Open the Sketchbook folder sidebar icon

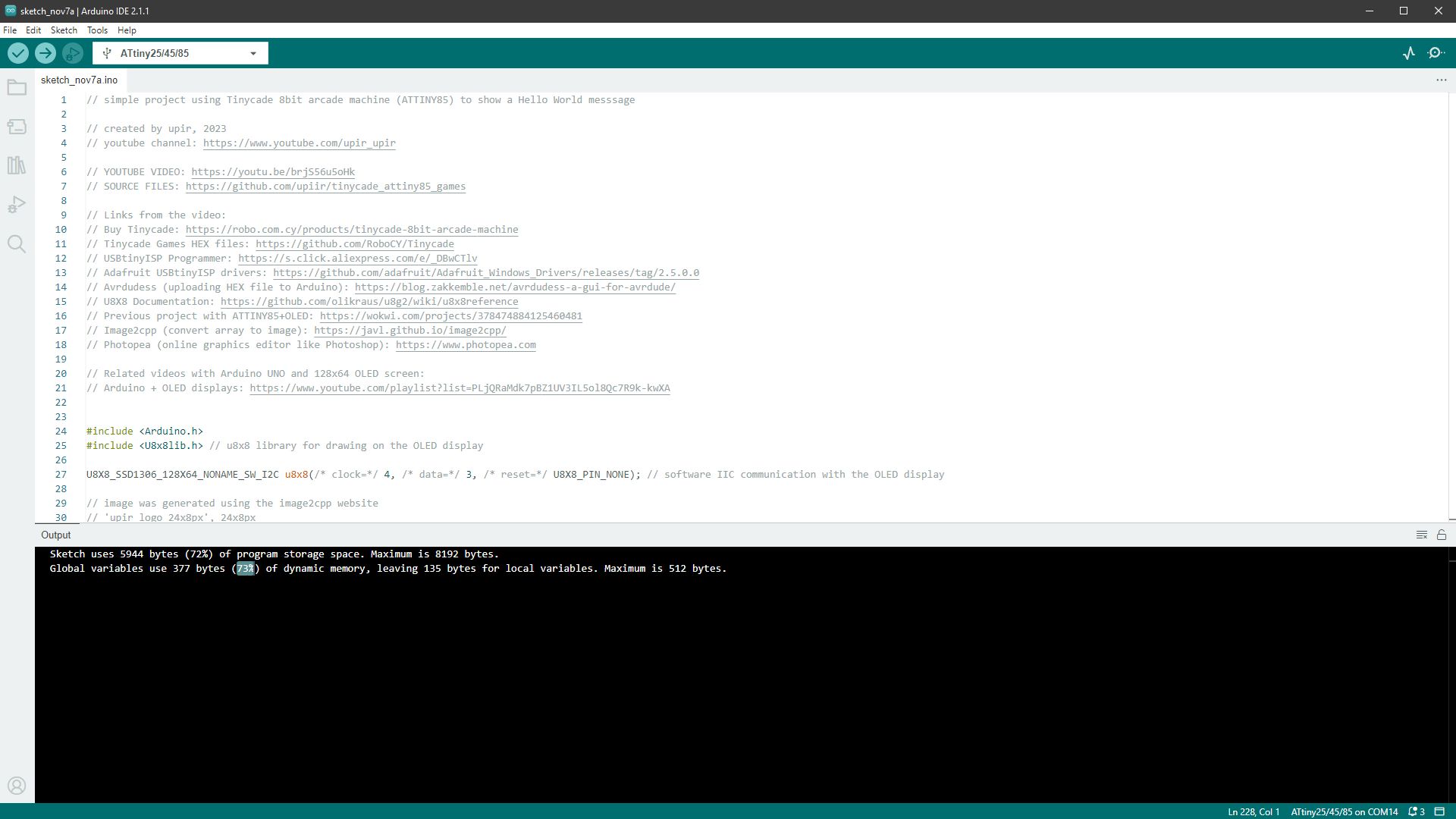pos(17,88)
